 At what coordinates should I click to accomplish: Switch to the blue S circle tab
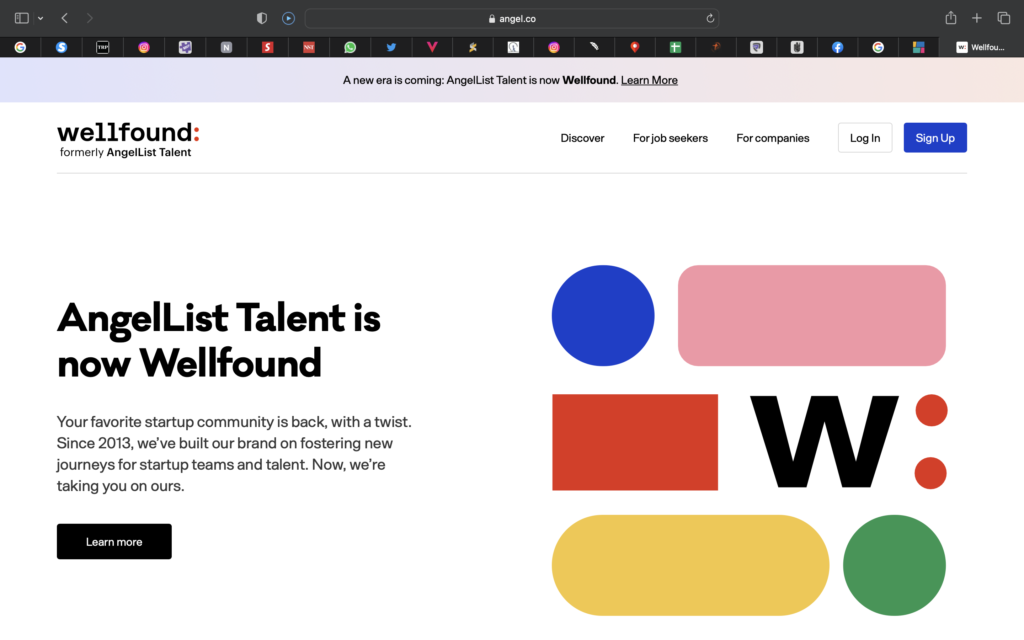(x=61, y=47)
